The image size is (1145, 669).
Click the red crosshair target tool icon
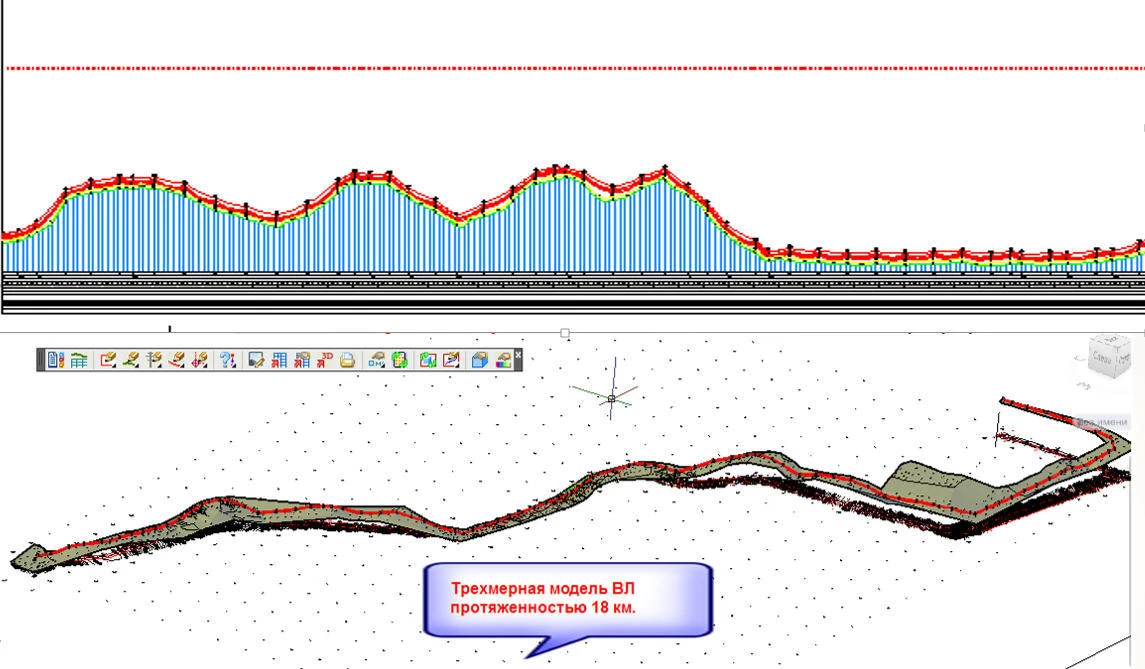[199, 360]
